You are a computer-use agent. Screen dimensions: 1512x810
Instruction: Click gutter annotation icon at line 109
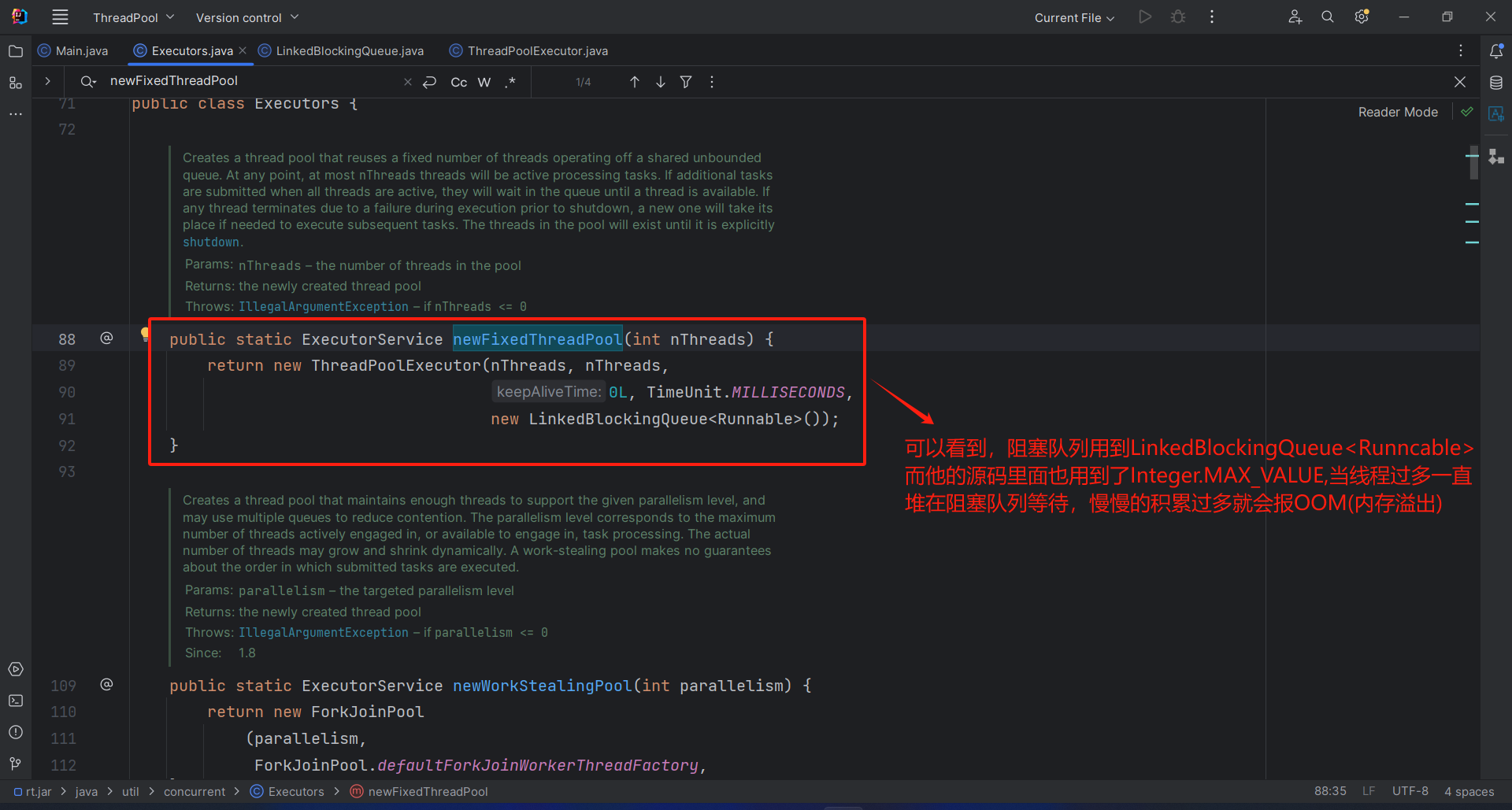pyautogui.click(x=106, y=685)
